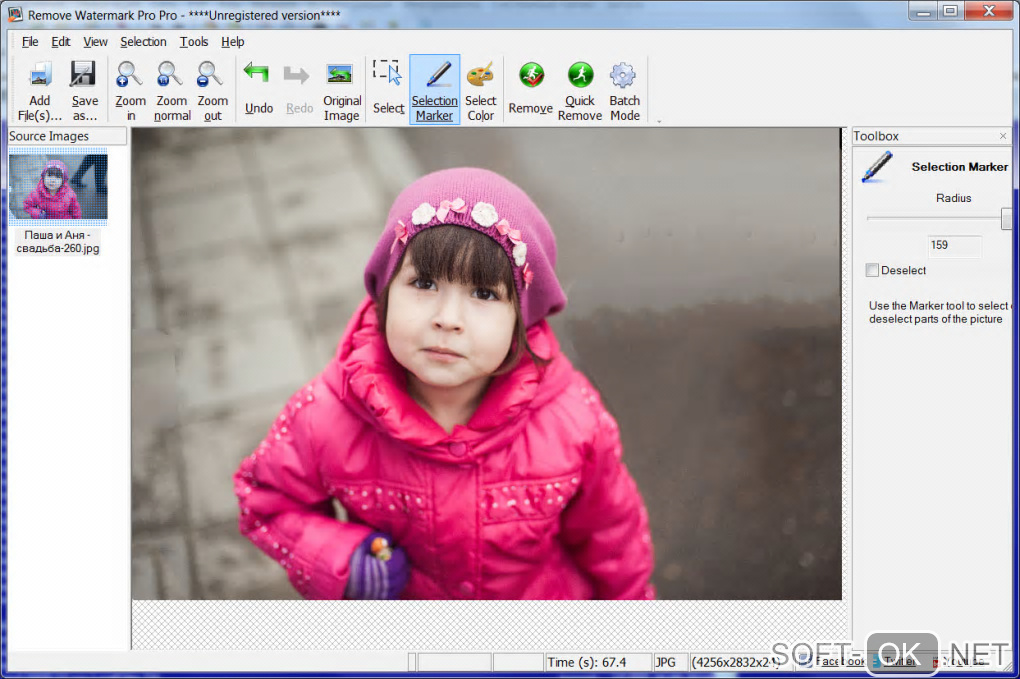Click on the girl's photo in the canvas
Screen dimensions: 1020x679
486,364
